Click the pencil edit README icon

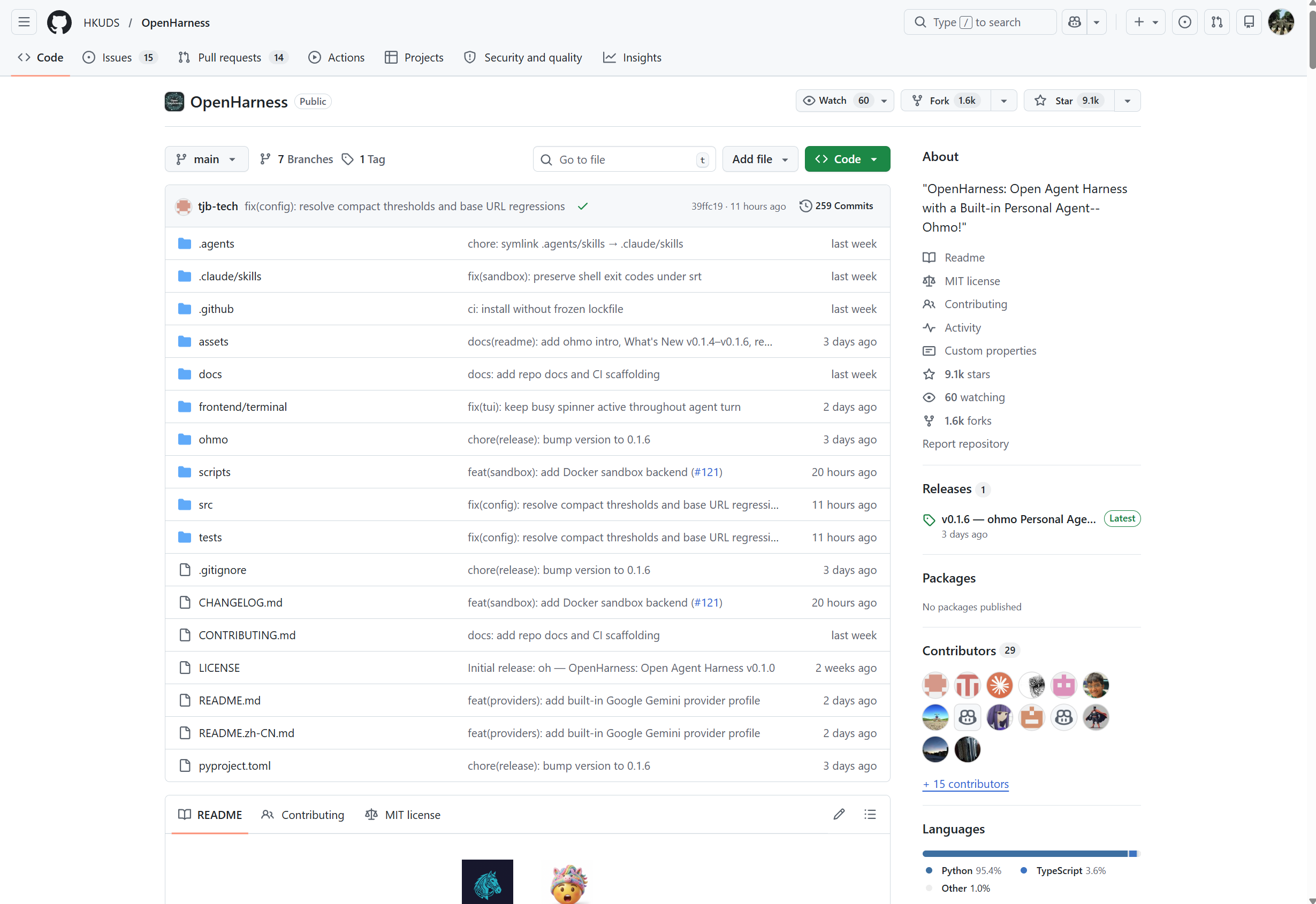pos(839,814)
